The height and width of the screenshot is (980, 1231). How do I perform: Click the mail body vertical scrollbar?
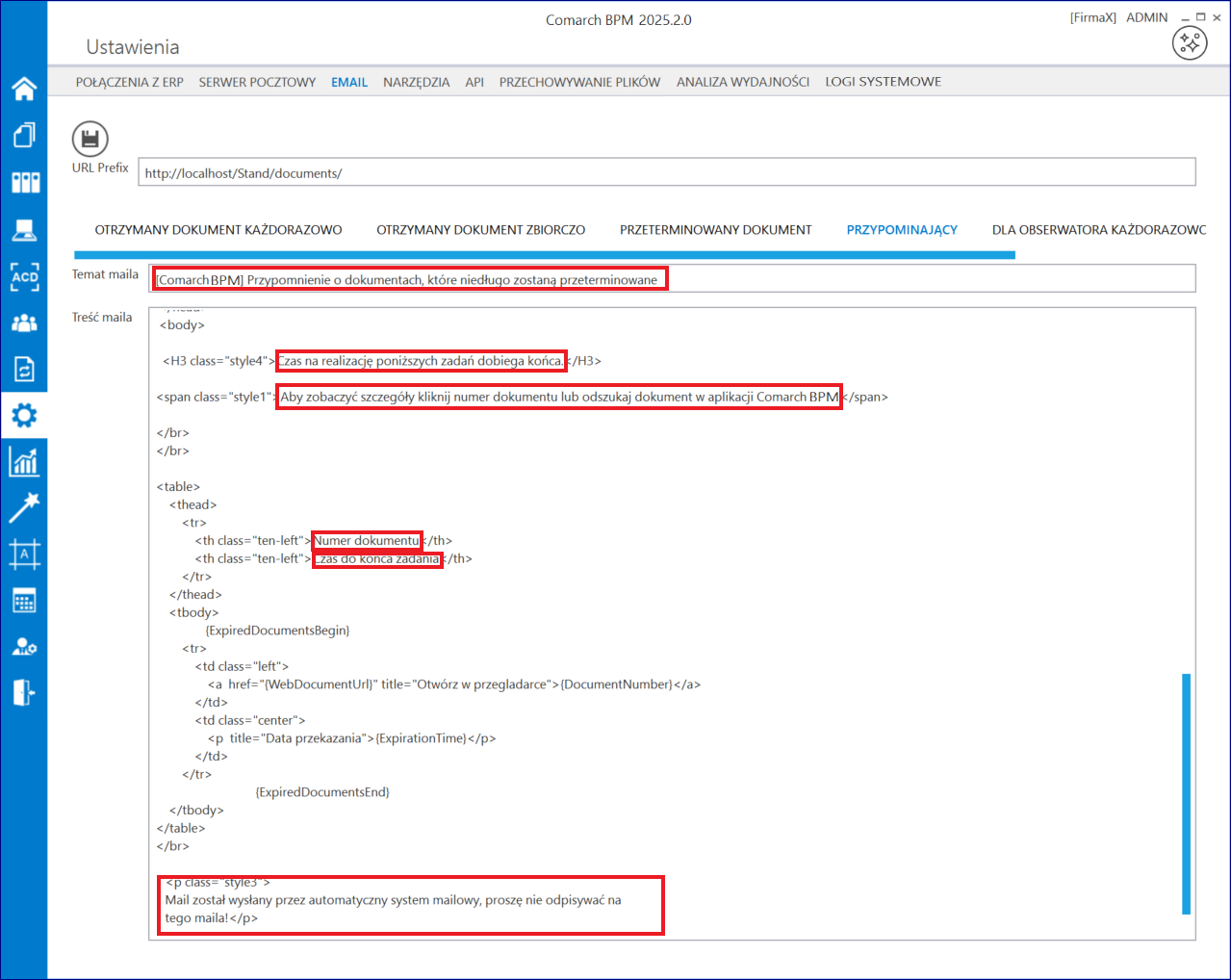click(1186, 793)
